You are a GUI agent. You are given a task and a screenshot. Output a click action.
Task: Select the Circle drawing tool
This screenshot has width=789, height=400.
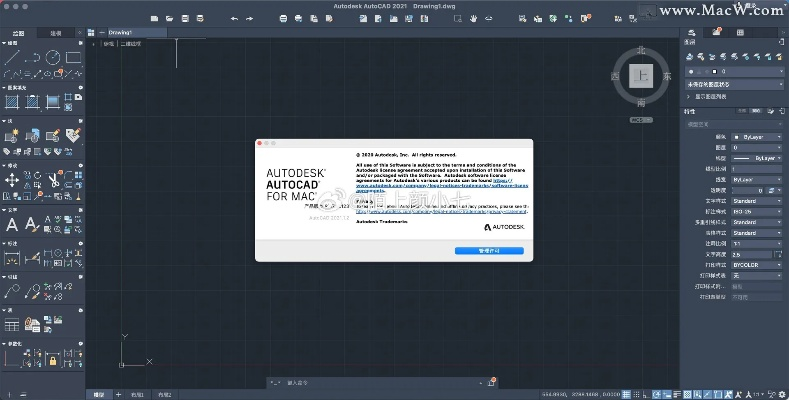coord(53,57)
